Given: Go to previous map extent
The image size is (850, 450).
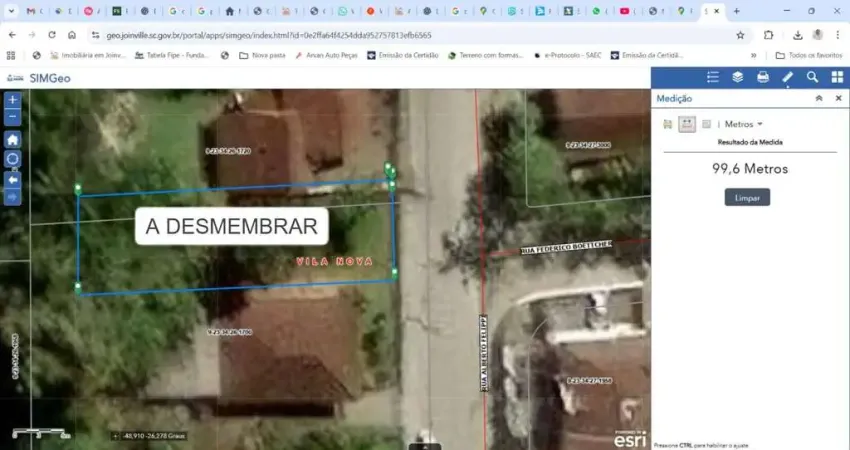Looking at the screenshot, I should [12, 179].
